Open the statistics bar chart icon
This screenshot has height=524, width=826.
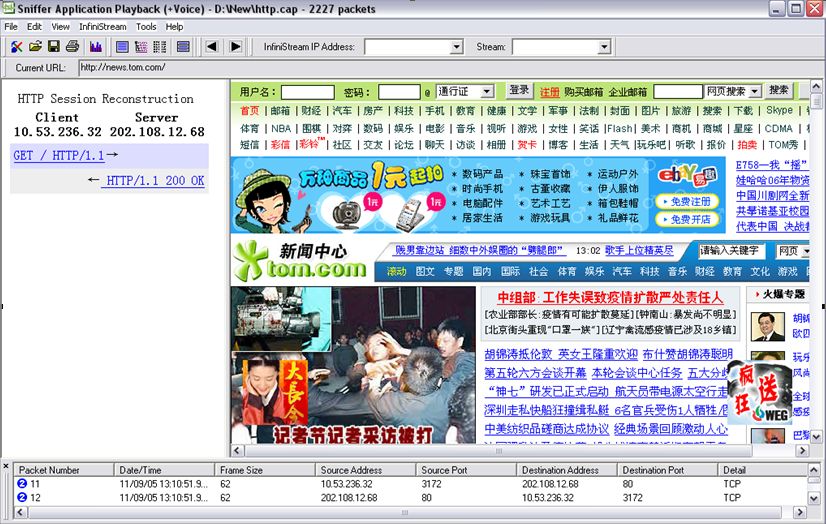coord(95,47)
